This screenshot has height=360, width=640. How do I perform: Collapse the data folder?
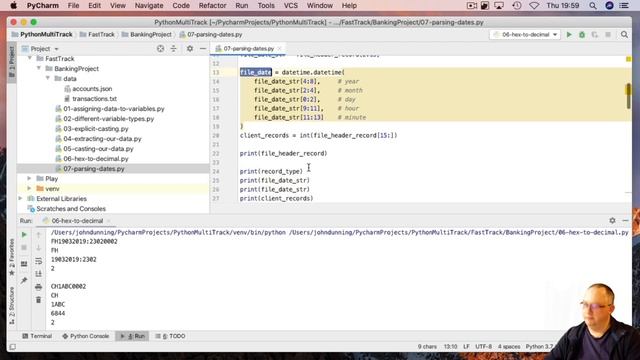[x=48, y=78]
